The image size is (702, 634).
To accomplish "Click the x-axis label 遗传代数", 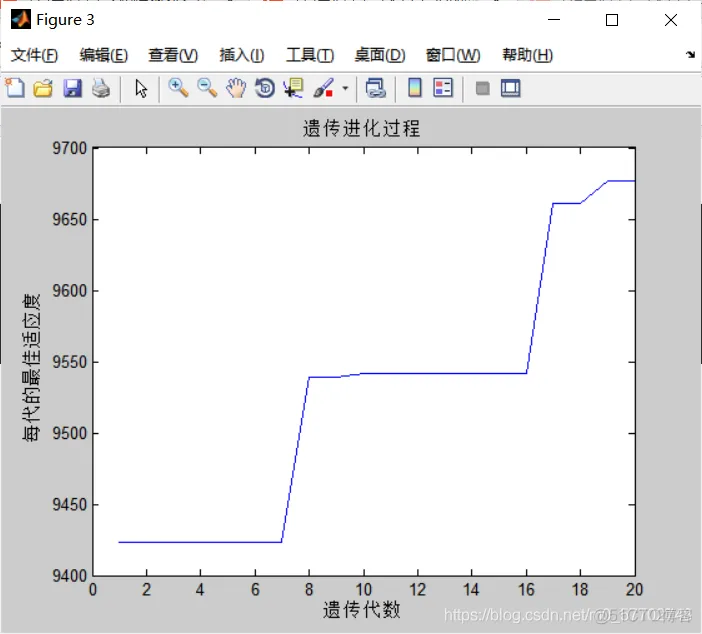I will (361, 610).
